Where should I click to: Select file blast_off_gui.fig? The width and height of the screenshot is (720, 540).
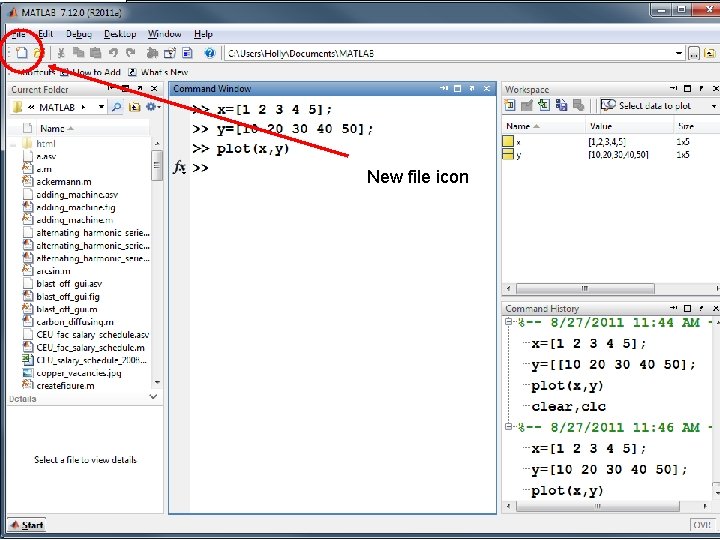[x=68, y=297]
